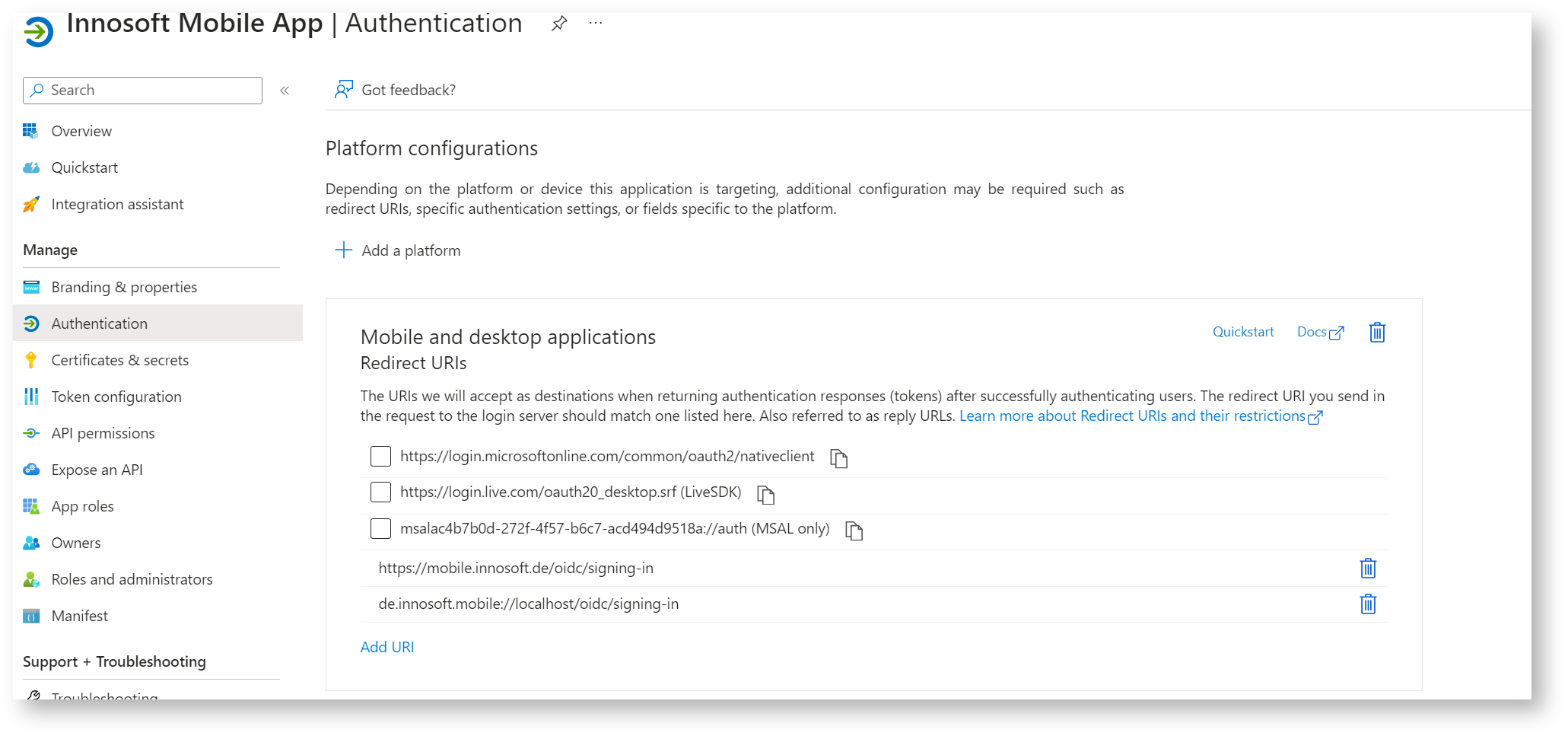This screenshot has height=736, width=1568.
Task: Click Add a platform
Action: point(398,250)
